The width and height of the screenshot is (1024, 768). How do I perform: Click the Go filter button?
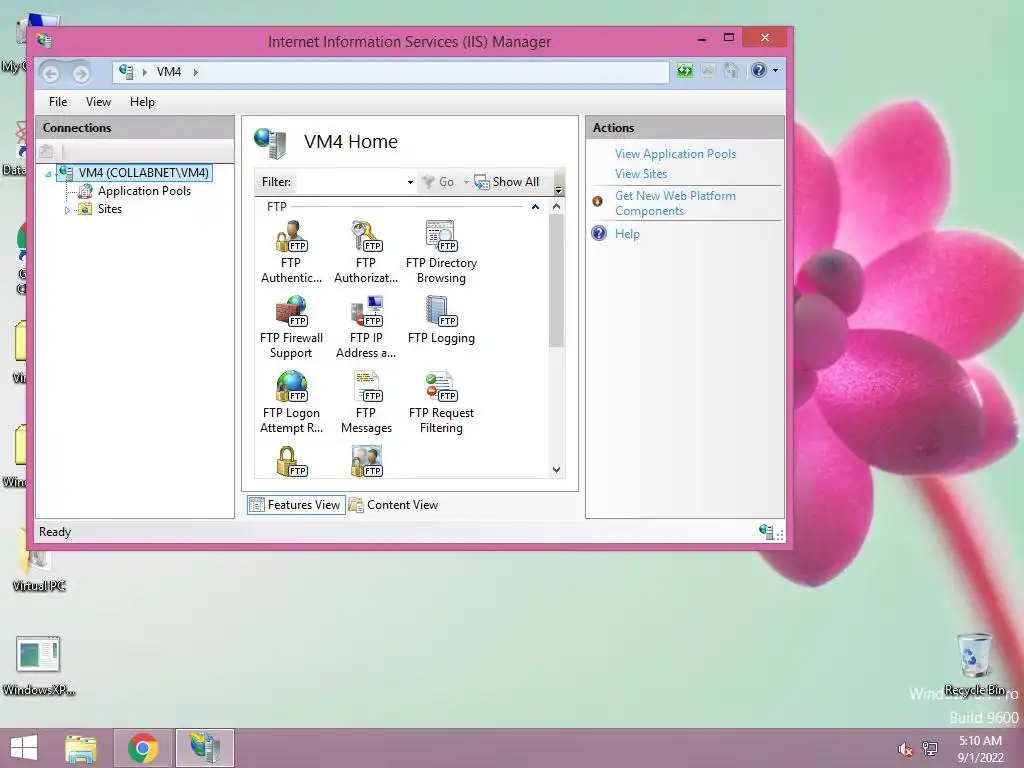[x=438, y=182]
